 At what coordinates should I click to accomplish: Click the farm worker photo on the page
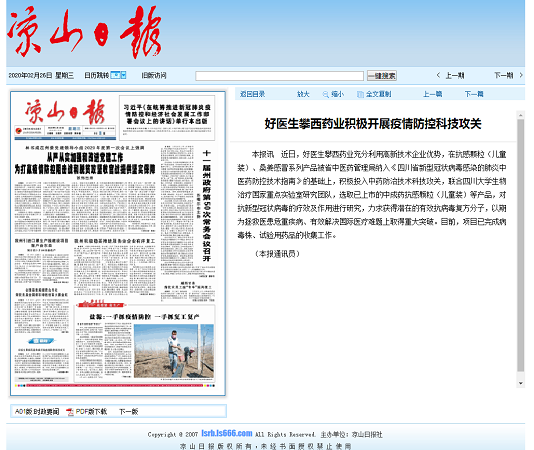tap(174, 351)
